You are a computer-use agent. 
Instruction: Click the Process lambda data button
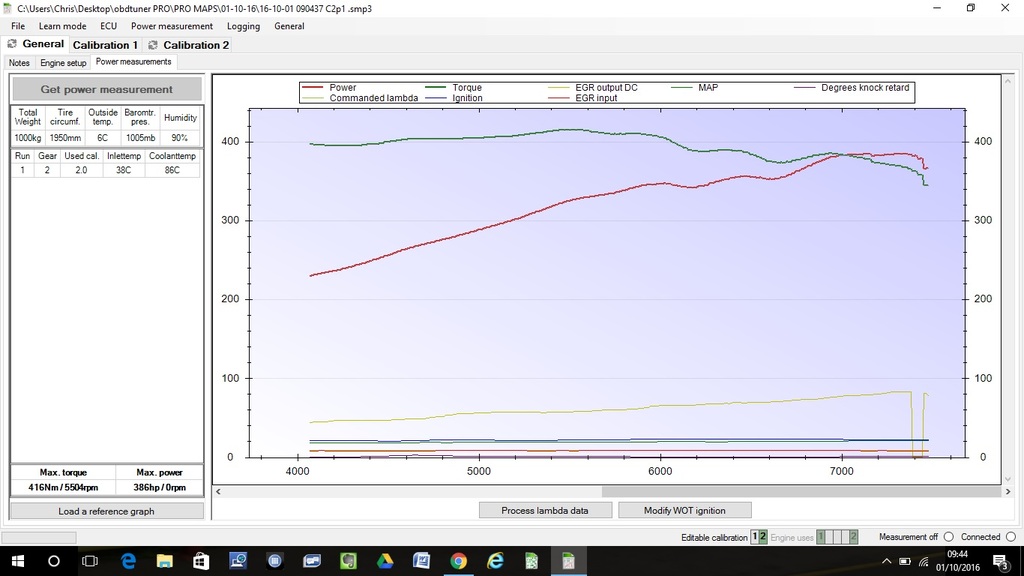pyautogui.click(x=545, y=510)
